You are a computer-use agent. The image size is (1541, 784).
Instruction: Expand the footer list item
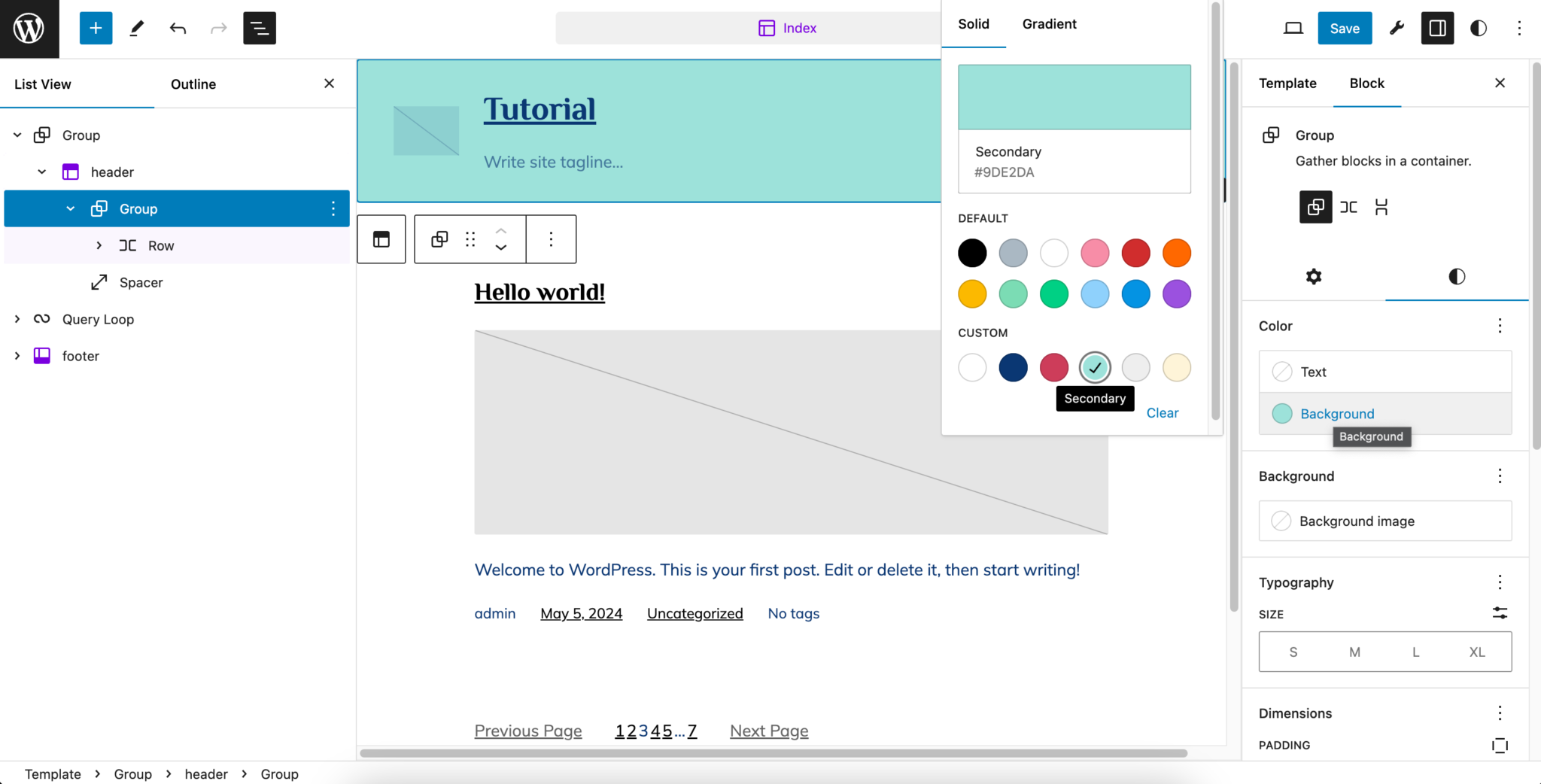click(17, 355)
